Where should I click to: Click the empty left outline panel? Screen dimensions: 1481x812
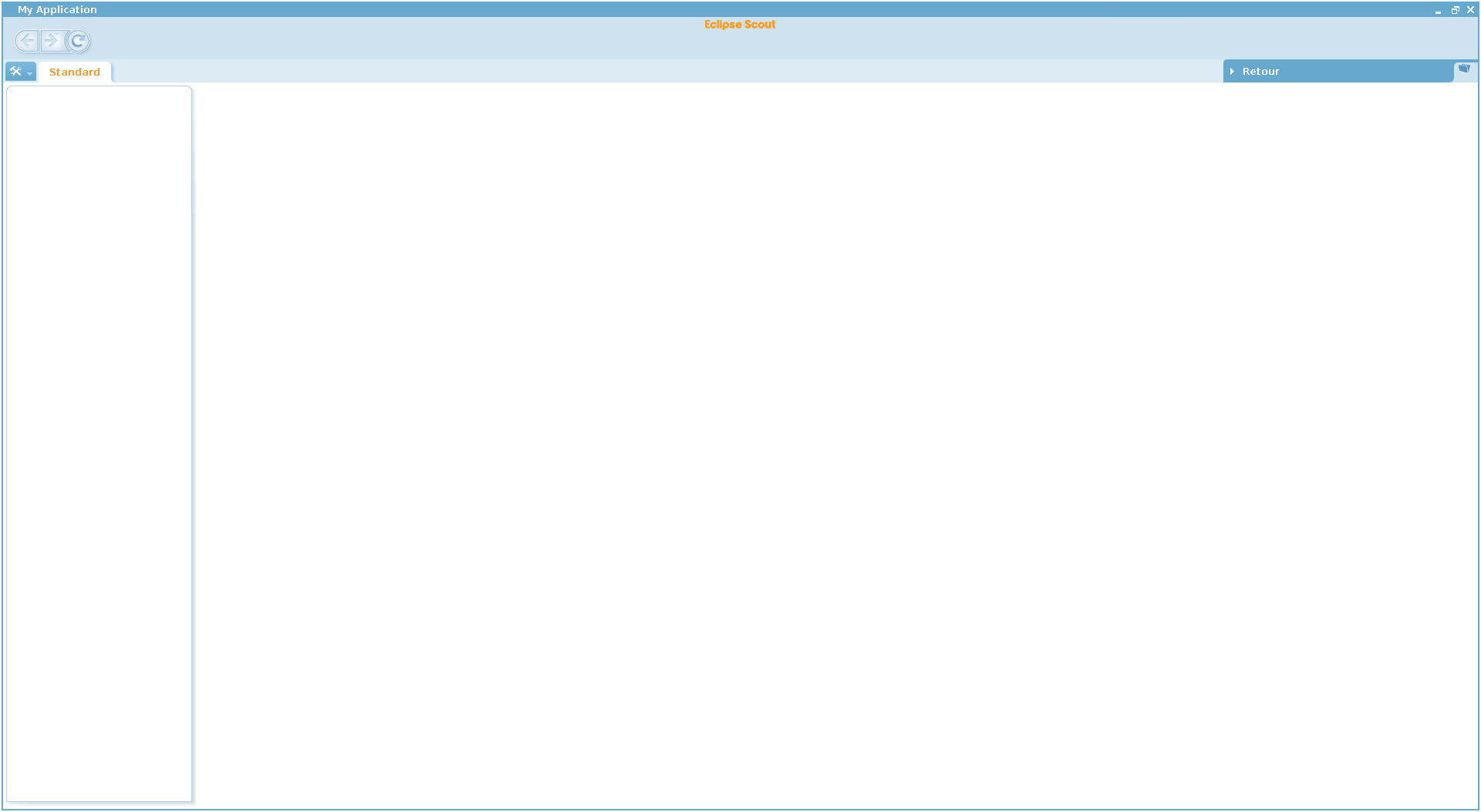99,443
